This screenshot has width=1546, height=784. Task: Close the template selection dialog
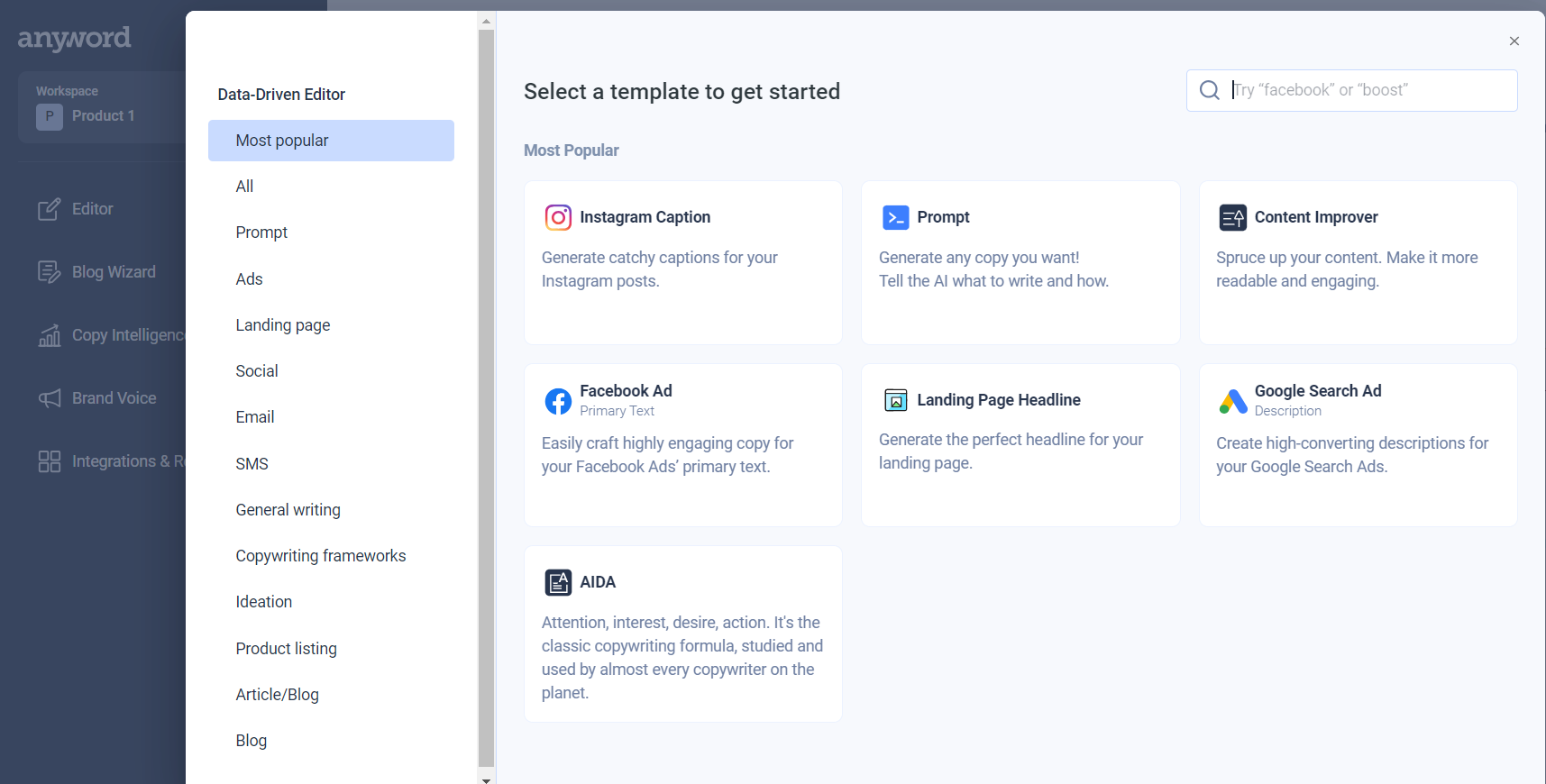1514,41
